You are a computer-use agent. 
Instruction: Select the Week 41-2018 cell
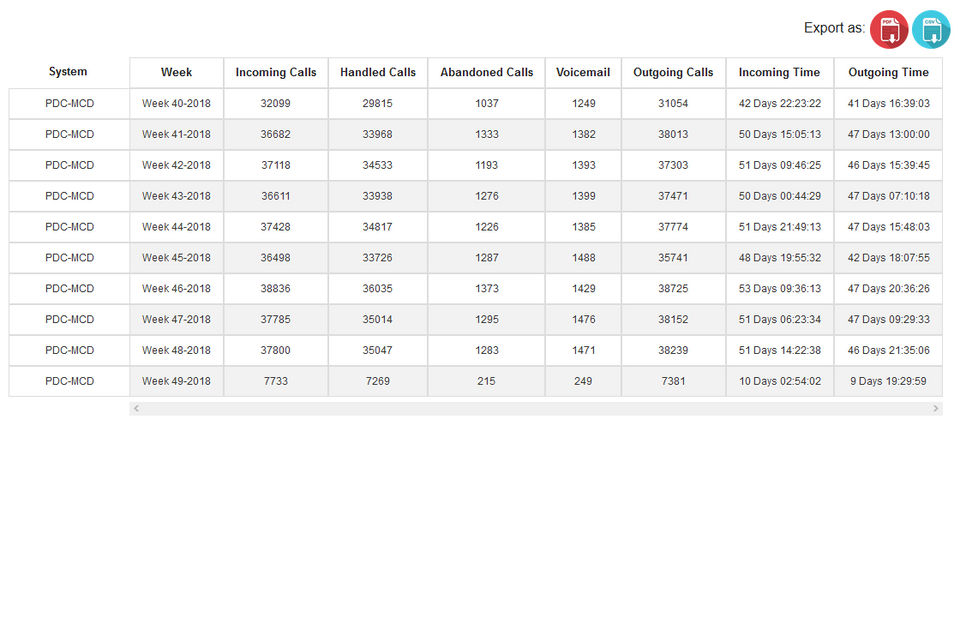pos(176,135)
